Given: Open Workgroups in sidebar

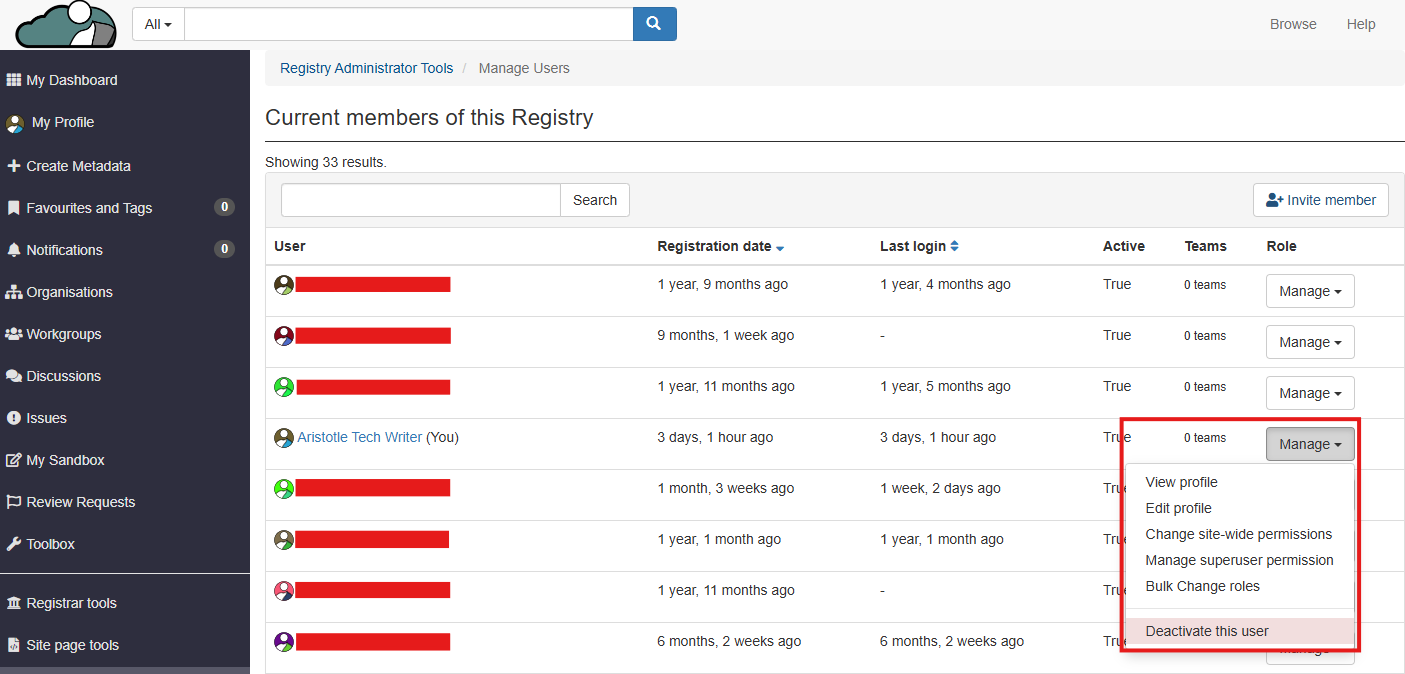Looking at the screenshot, I should click(63, 334).
